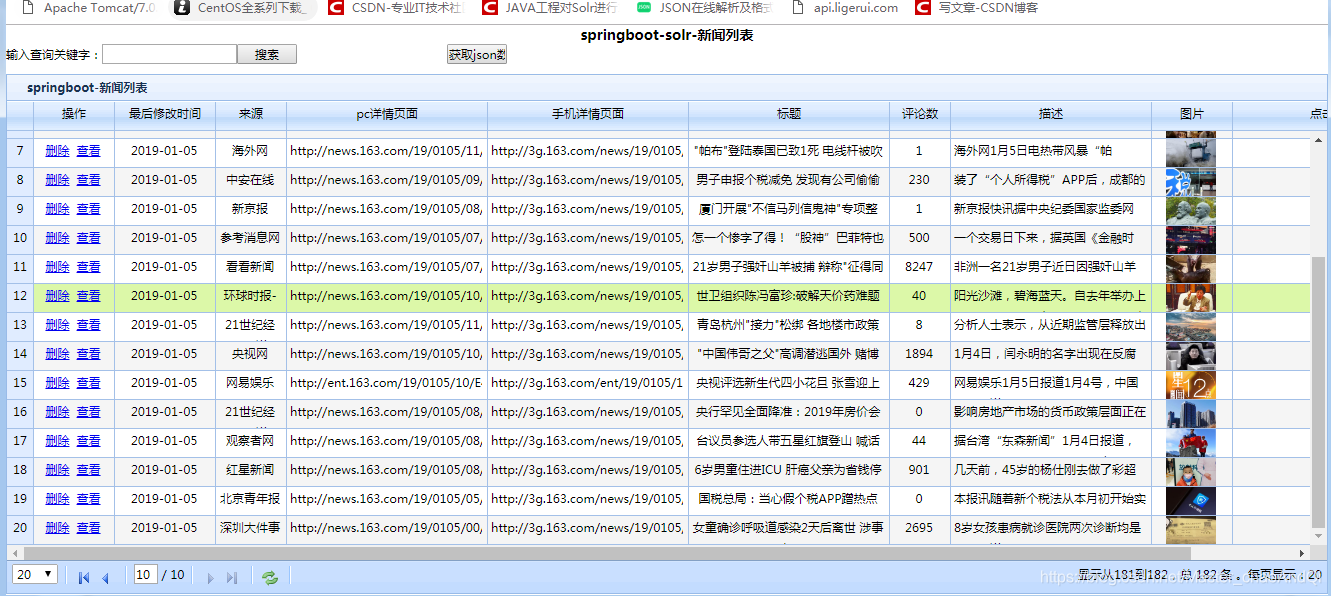
Task: Click the left arrow of horizontal scrollbar
Action: tap(14, 552)
